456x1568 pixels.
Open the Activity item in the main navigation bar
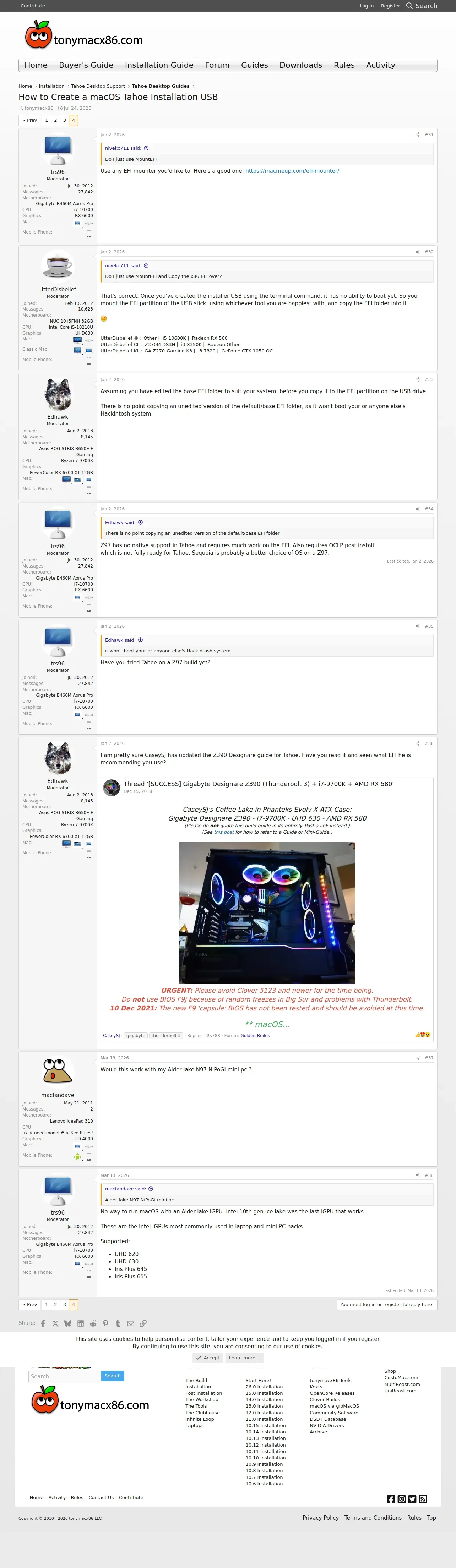[380, 65]
